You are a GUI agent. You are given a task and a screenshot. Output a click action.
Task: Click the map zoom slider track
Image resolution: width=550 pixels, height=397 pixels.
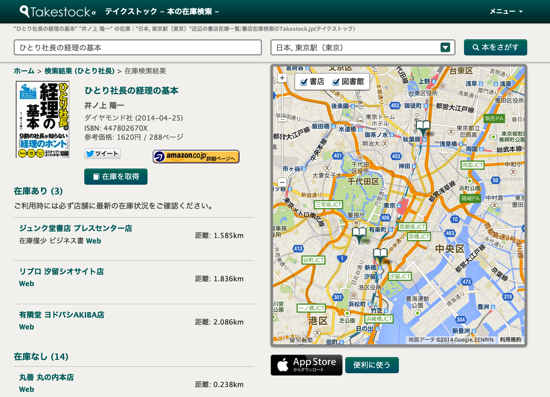(282, 130)
